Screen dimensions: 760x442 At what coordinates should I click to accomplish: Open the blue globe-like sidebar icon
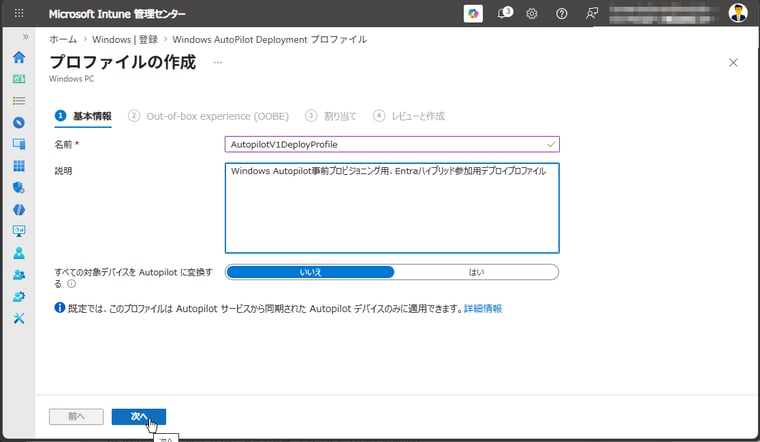(x=19, y=209)
